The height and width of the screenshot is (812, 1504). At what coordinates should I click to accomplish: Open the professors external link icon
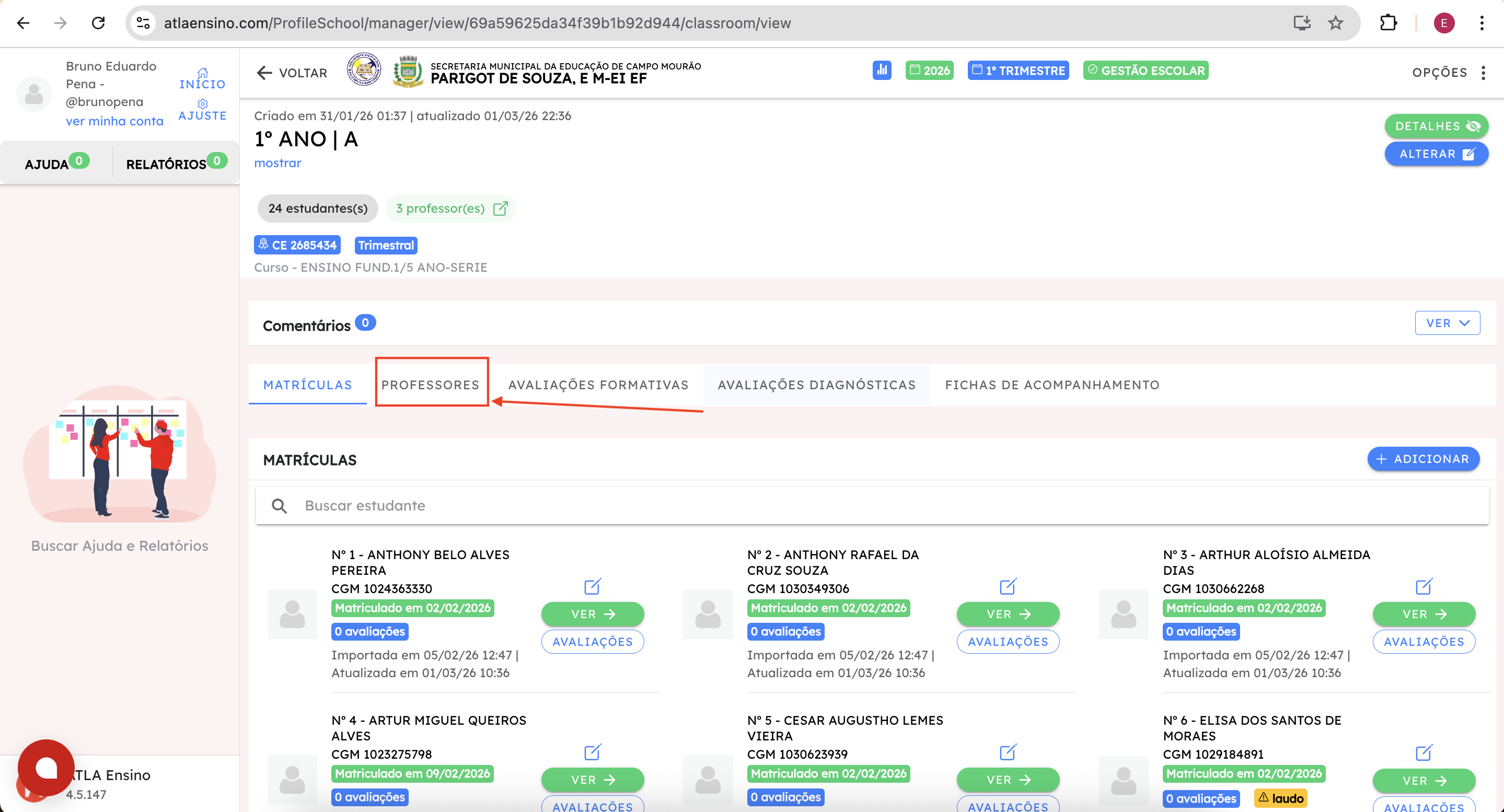(x=500, y=208)
